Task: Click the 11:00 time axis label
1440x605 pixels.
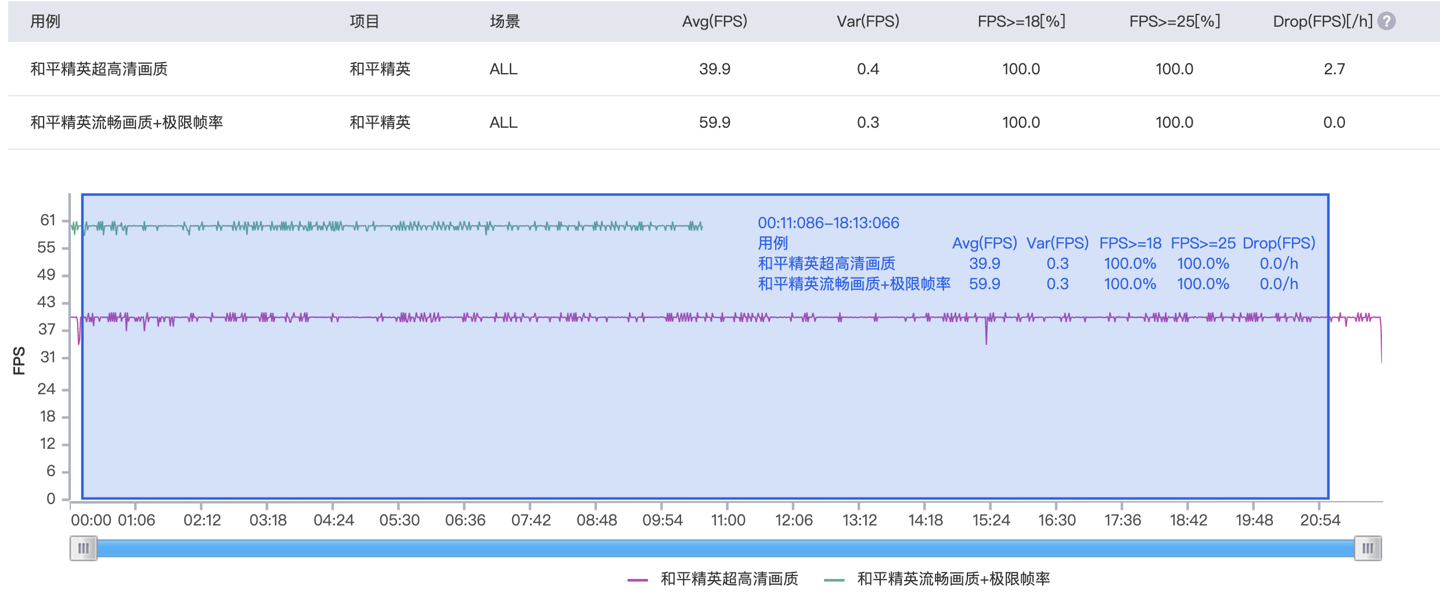Action: [x=728, y=520]
